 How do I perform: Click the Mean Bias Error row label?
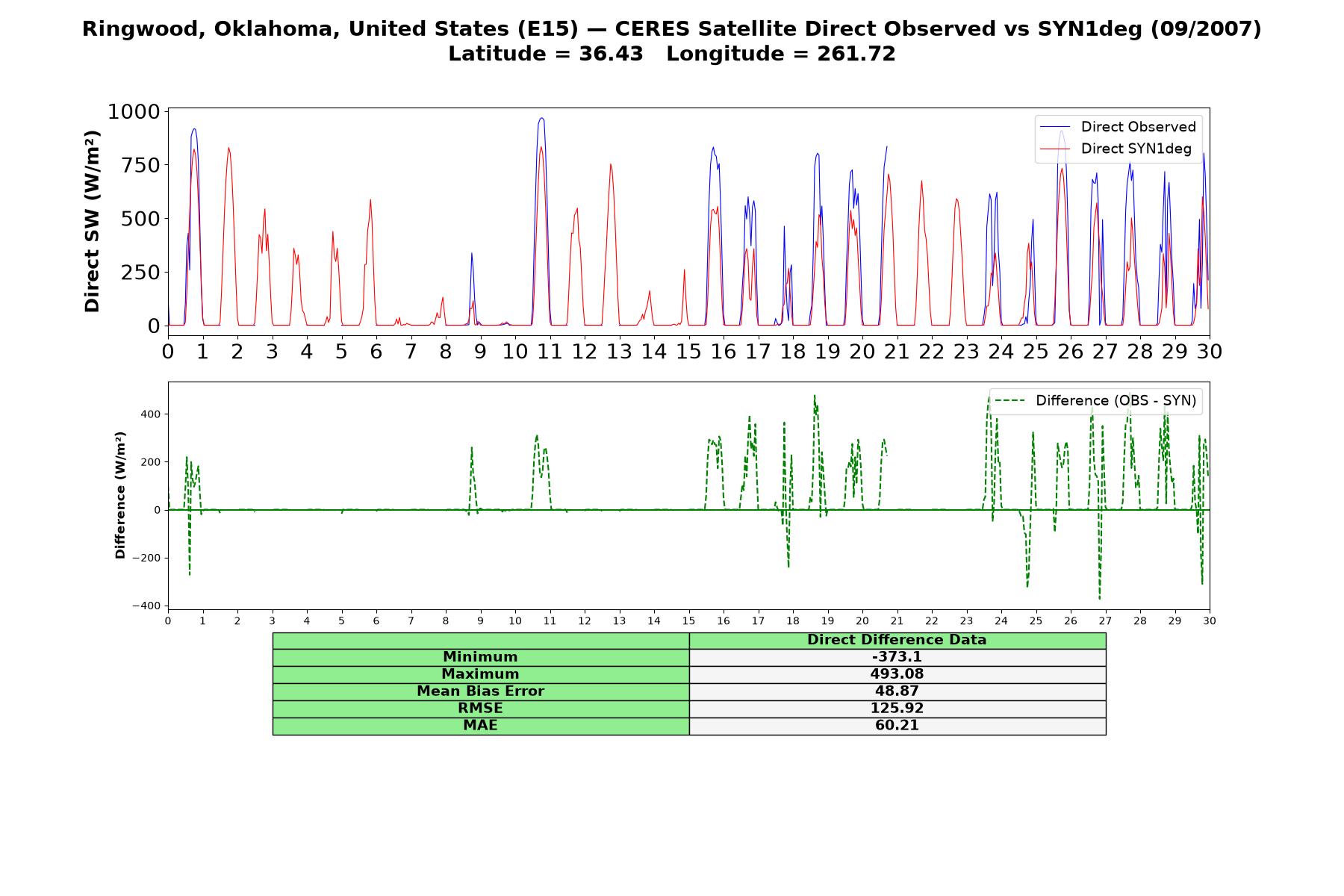coord(480,691)
